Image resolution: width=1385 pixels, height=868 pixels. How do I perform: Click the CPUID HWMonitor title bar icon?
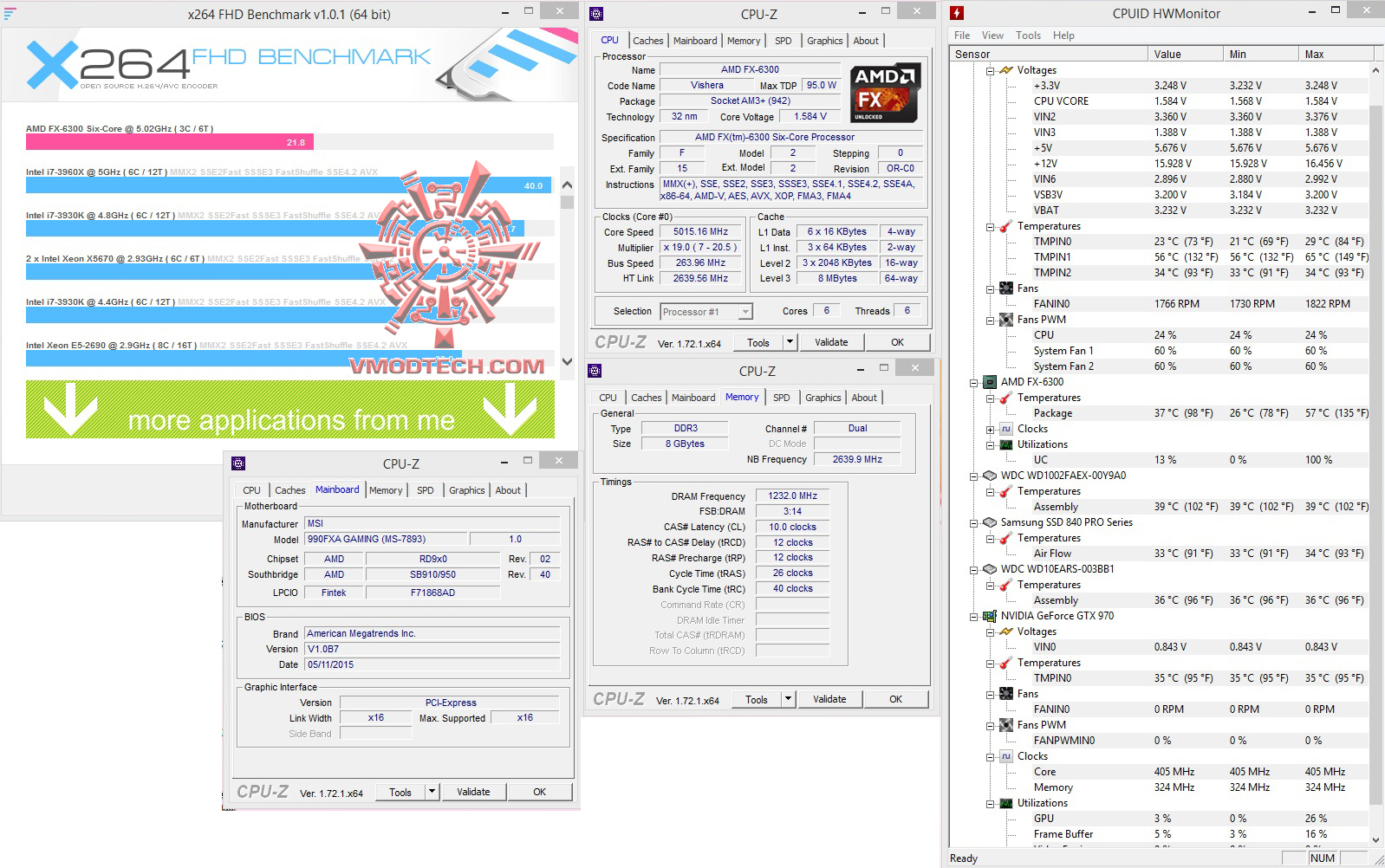(957, 13)
